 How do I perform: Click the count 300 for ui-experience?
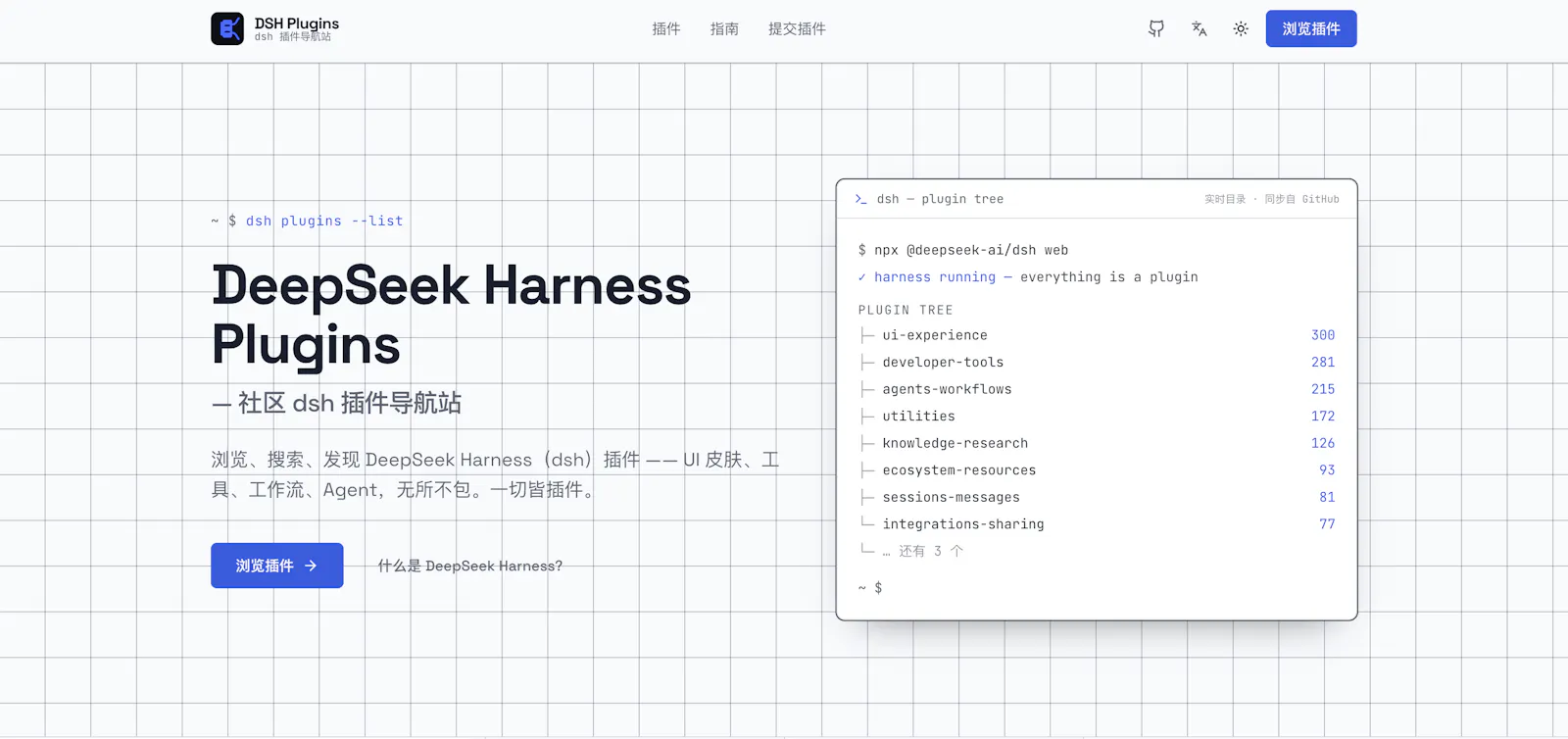pos(1323,335)
